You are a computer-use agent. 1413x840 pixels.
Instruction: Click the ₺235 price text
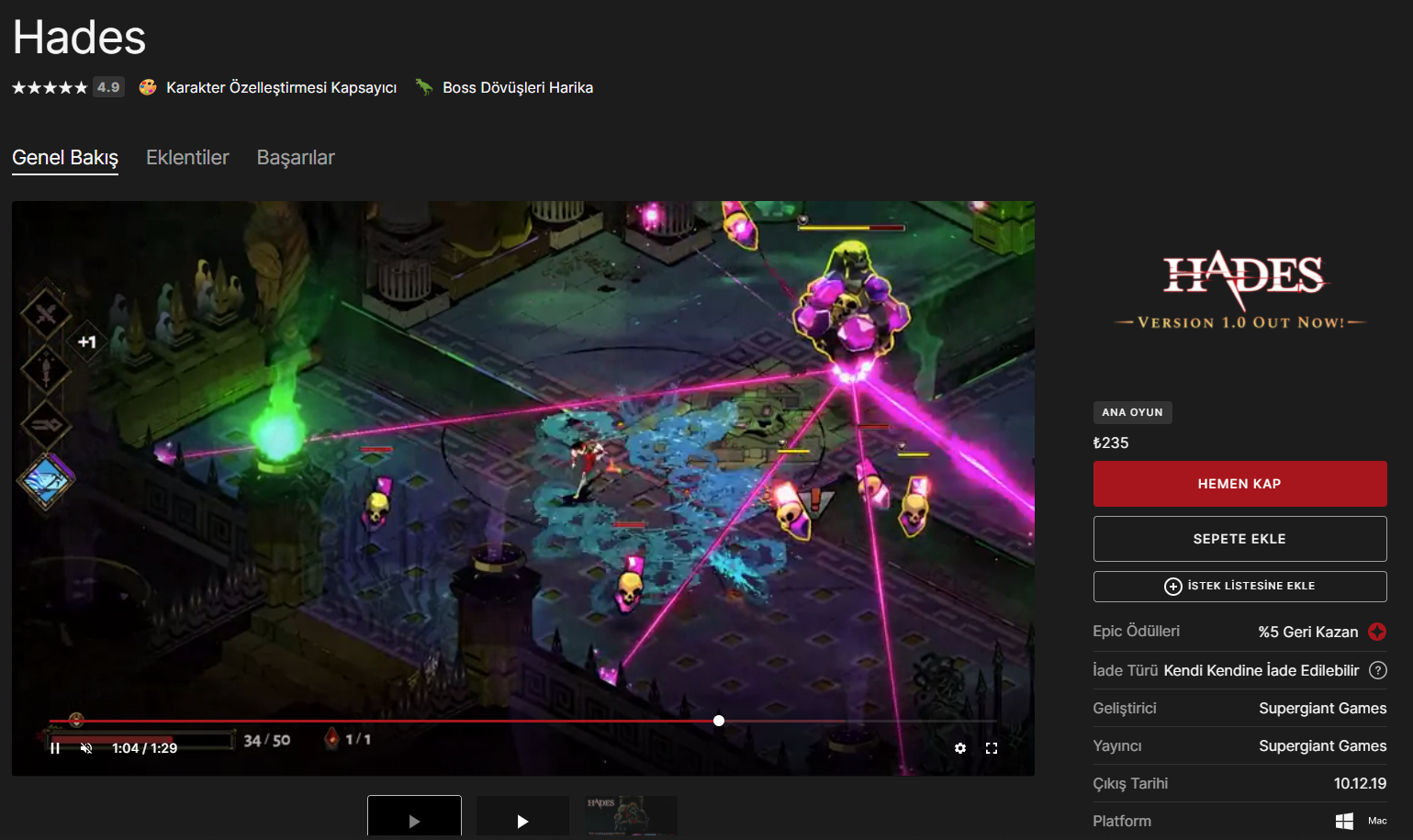click(1111, 442)
